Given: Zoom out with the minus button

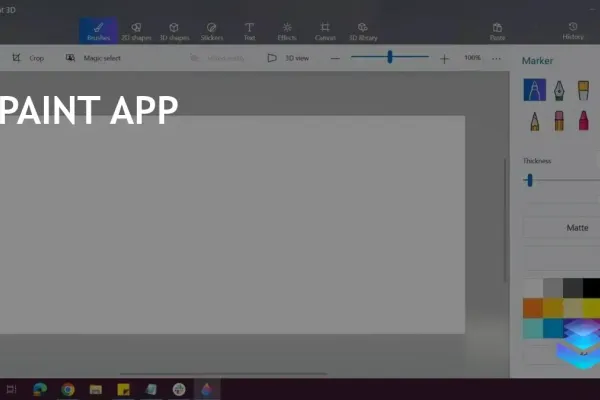Looking at the screenshot, I should tap(335, 58).
